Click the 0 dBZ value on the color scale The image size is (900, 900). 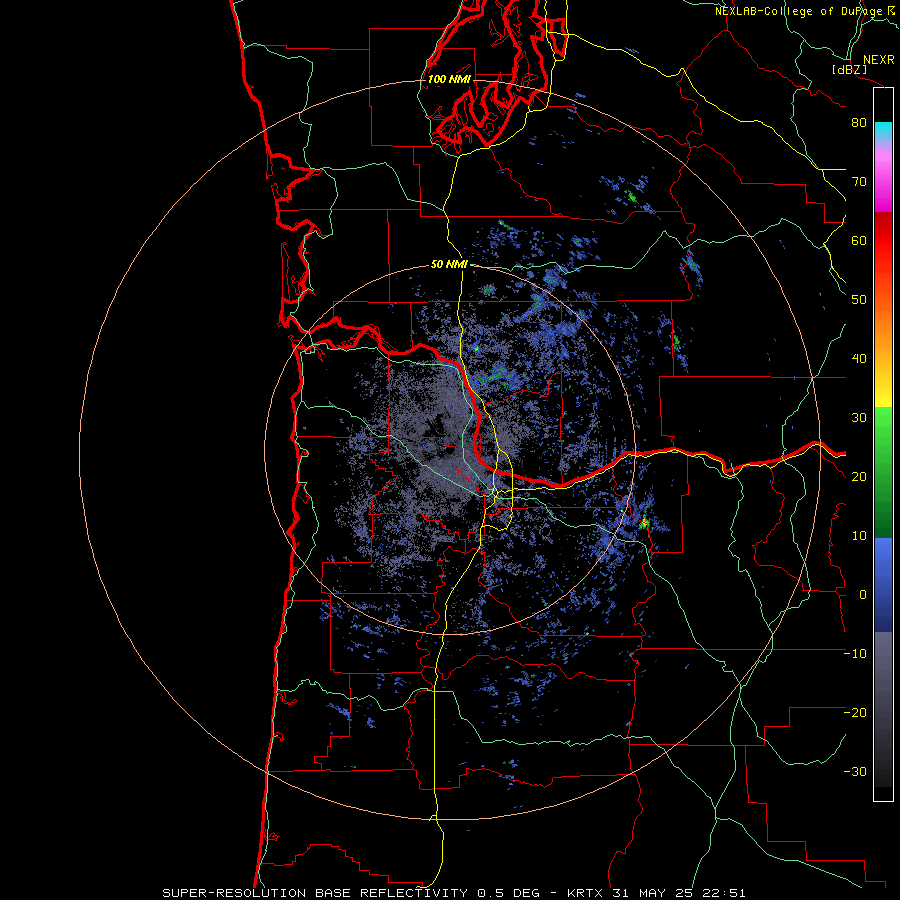click(863, 595)
